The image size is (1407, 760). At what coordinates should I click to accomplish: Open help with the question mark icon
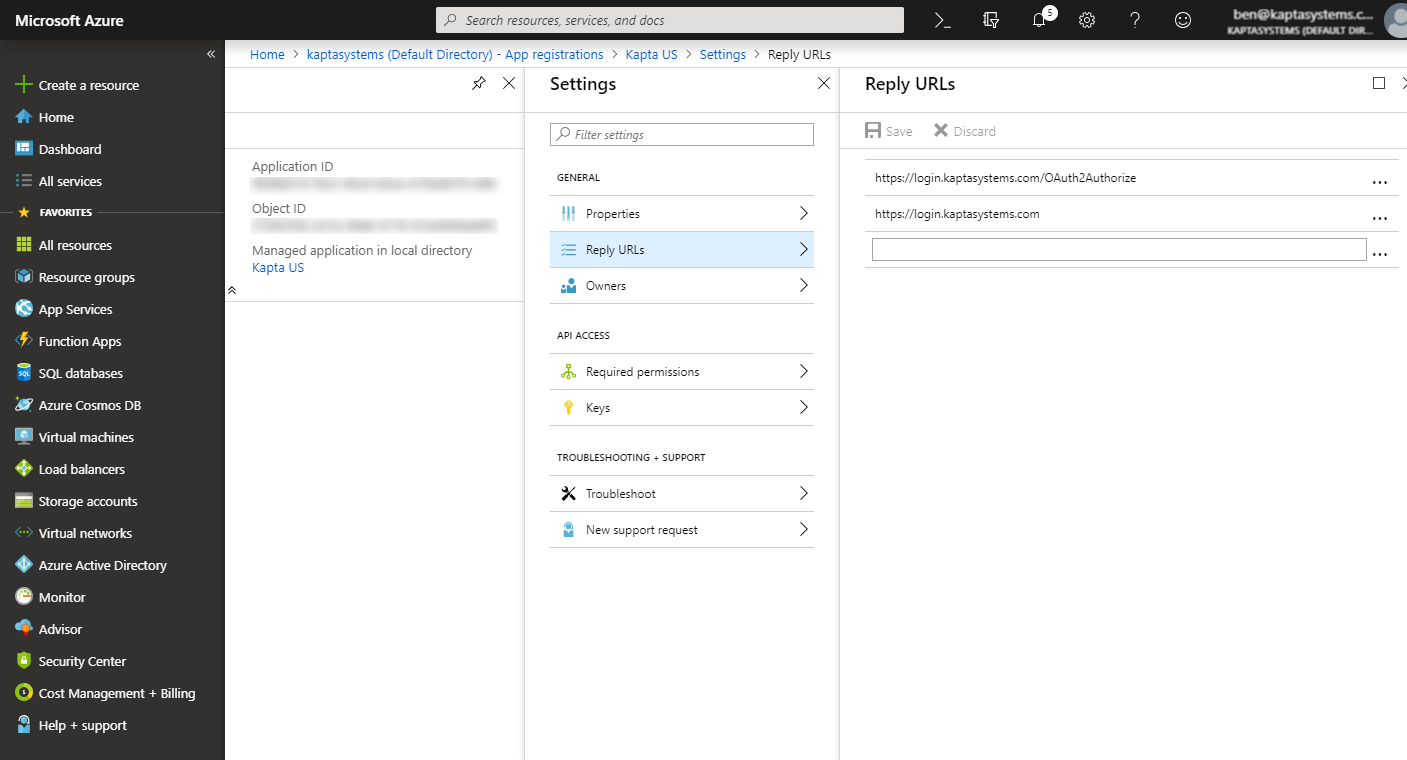(1134, 20)
